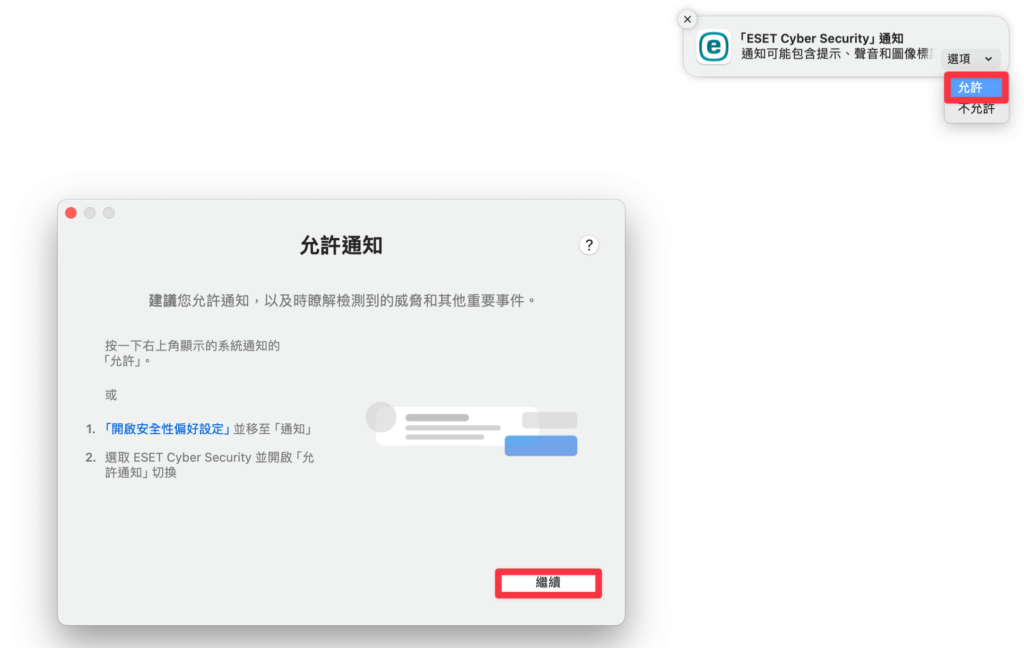The height and width of the screenshot is (648, 1024).
Task: Select 允許 from the options menu
Action: tap(976, 88)
